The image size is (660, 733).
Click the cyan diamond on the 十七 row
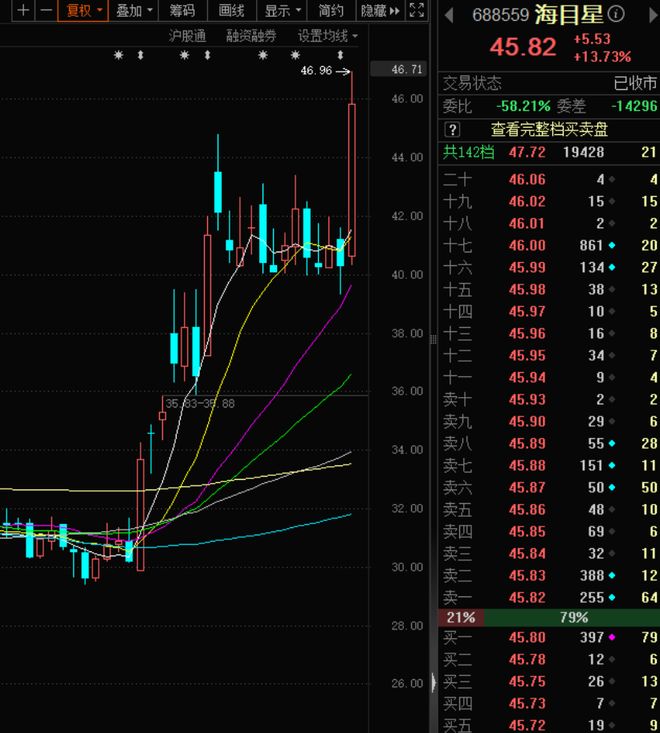612,245
